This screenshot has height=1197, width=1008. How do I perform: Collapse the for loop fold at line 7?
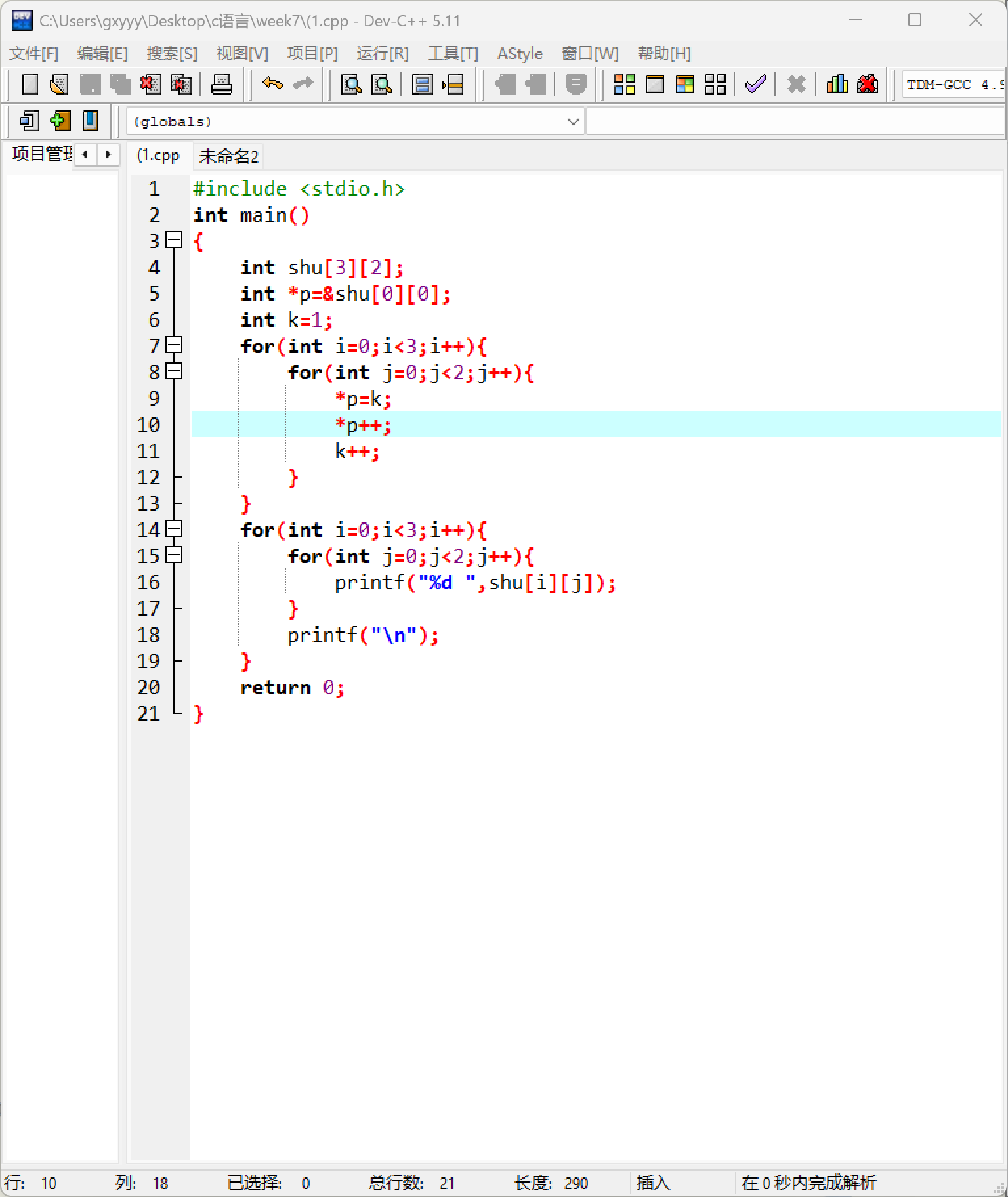(x=174, y=345)
